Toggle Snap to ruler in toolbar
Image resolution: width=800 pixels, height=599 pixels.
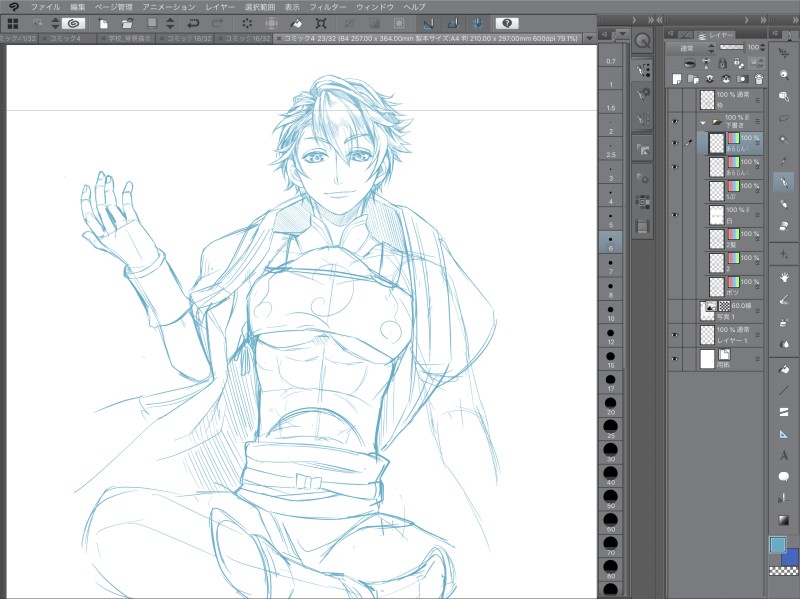[428, 23]
